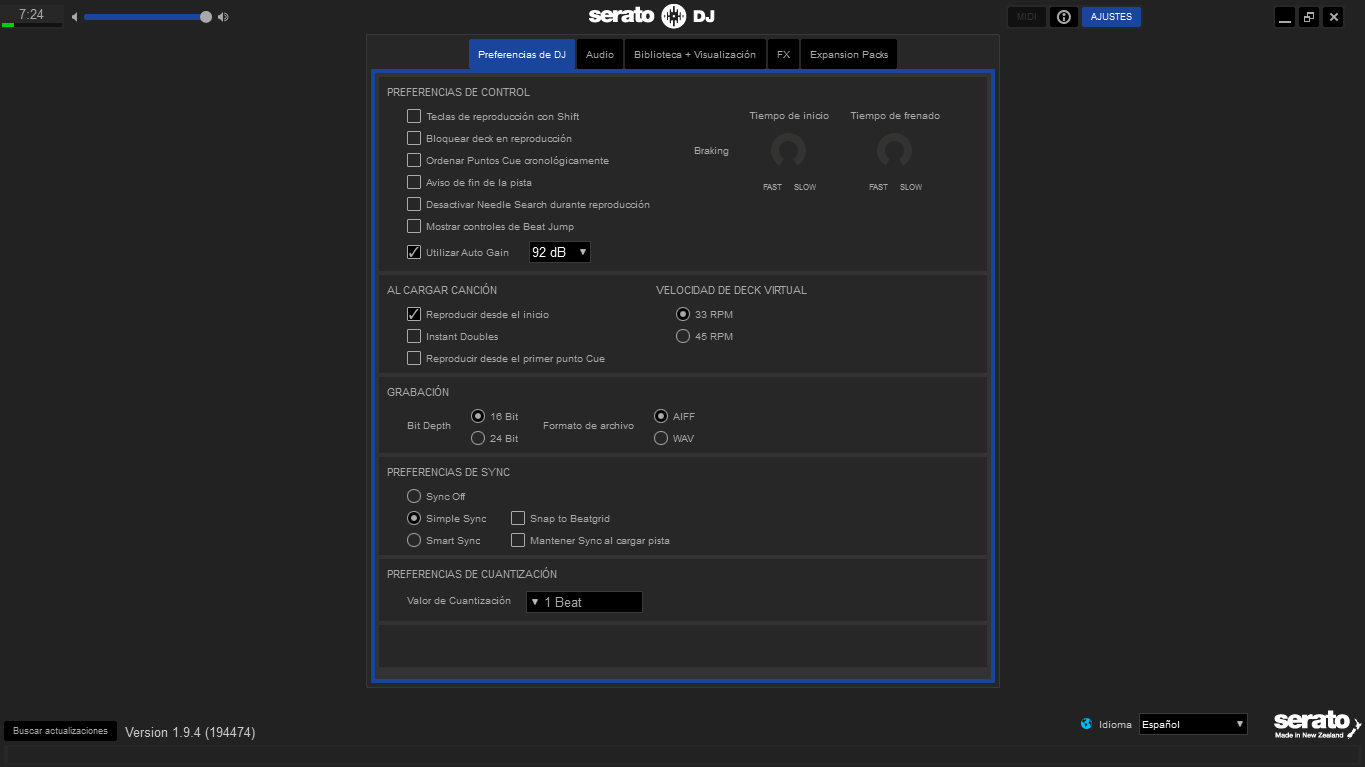Screen dimensions: 1365x767
Task: Enable Ordenar Puntos Cue cronológicamente
Action: point(414,160)
